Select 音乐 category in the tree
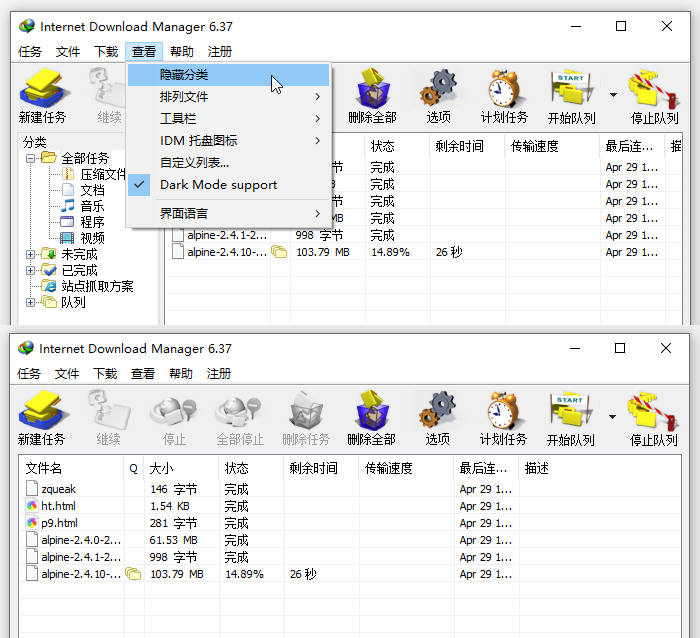 coord(92,206)
